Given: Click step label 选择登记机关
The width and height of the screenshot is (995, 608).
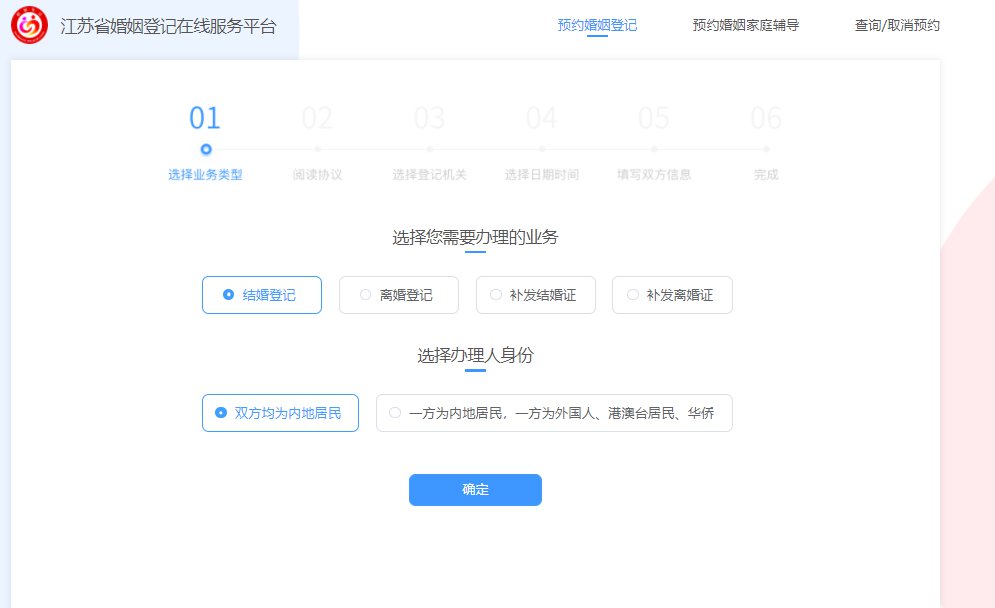Looking at the screenshot, I should coord(430,175).
